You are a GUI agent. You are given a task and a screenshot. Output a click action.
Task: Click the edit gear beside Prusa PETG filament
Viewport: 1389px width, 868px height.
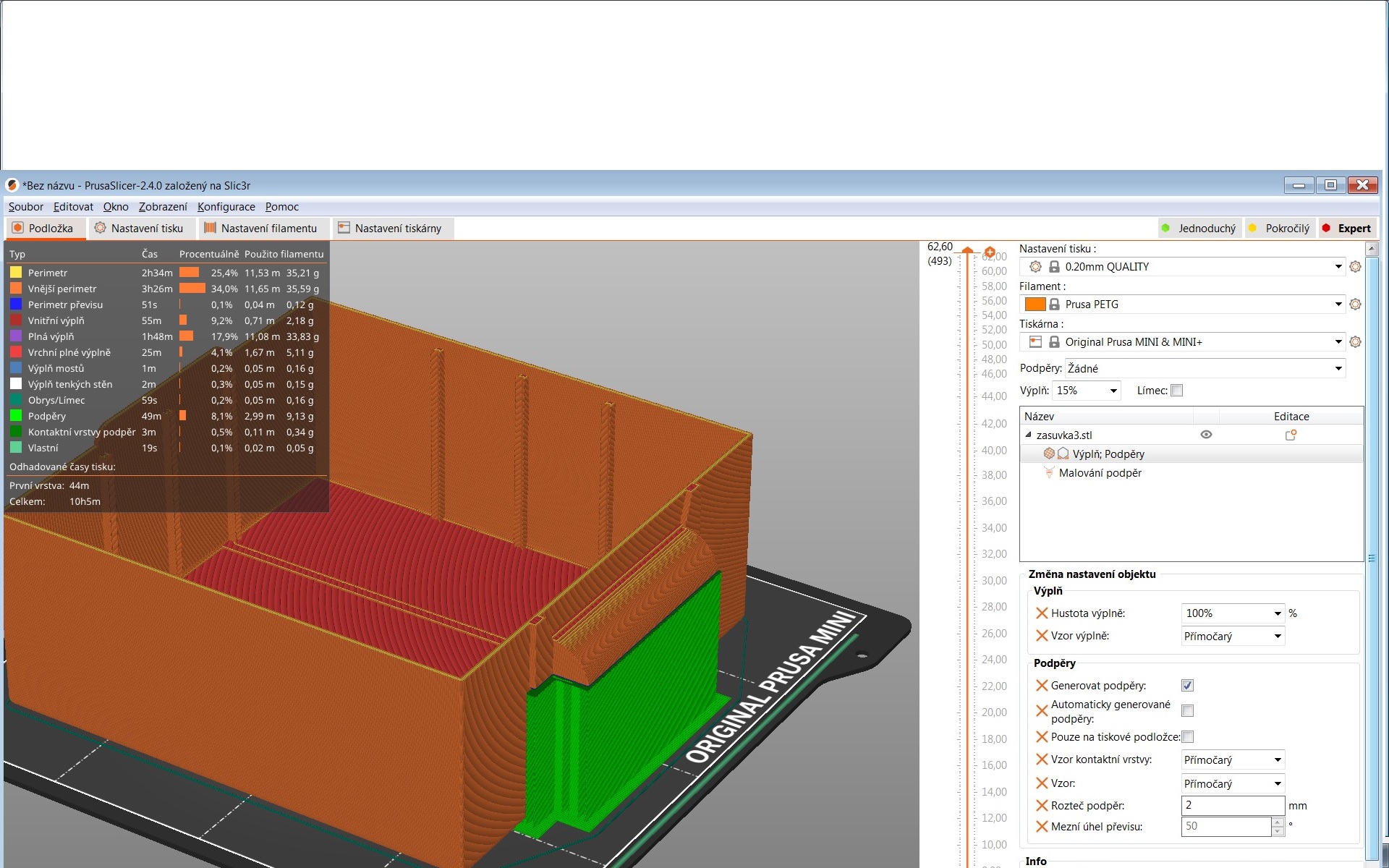coord(1355,305)
